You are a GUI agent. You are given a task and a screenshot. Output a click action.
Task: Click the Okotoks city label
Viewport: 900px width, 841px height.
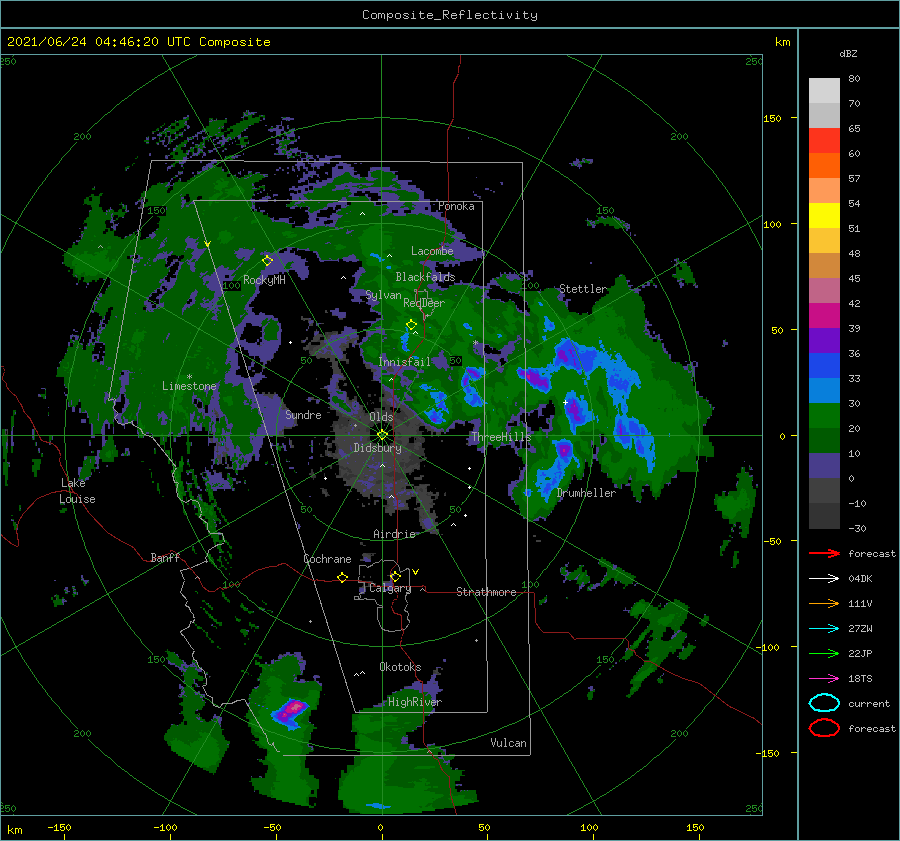(x=400, y=667)
